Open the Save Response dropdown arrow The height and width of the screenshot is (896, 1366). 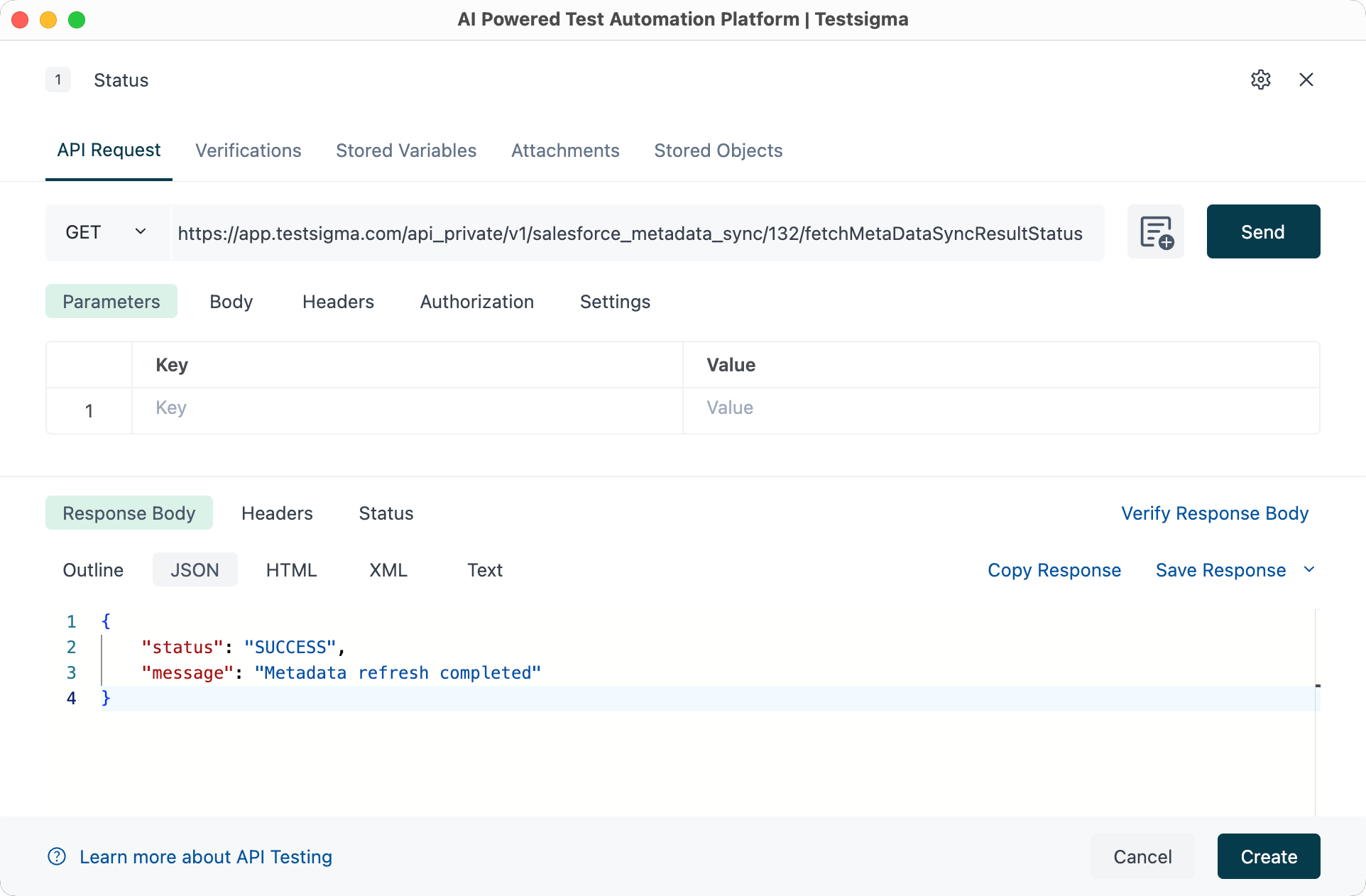click(x=1309, y=569)
